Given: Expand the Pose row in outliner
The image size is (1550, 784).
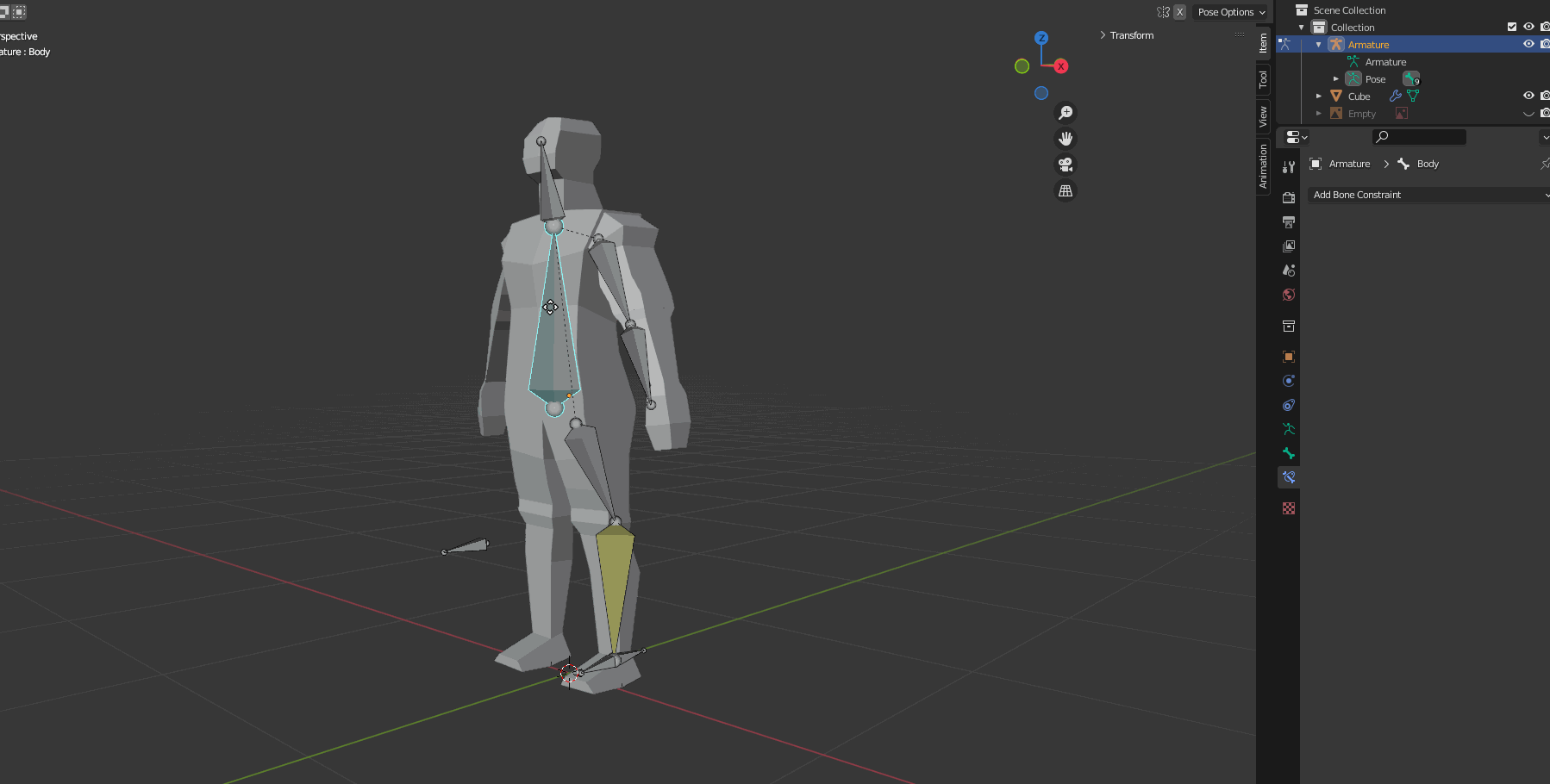Looking at the screenshot, I should click(x=1335, y=79).
